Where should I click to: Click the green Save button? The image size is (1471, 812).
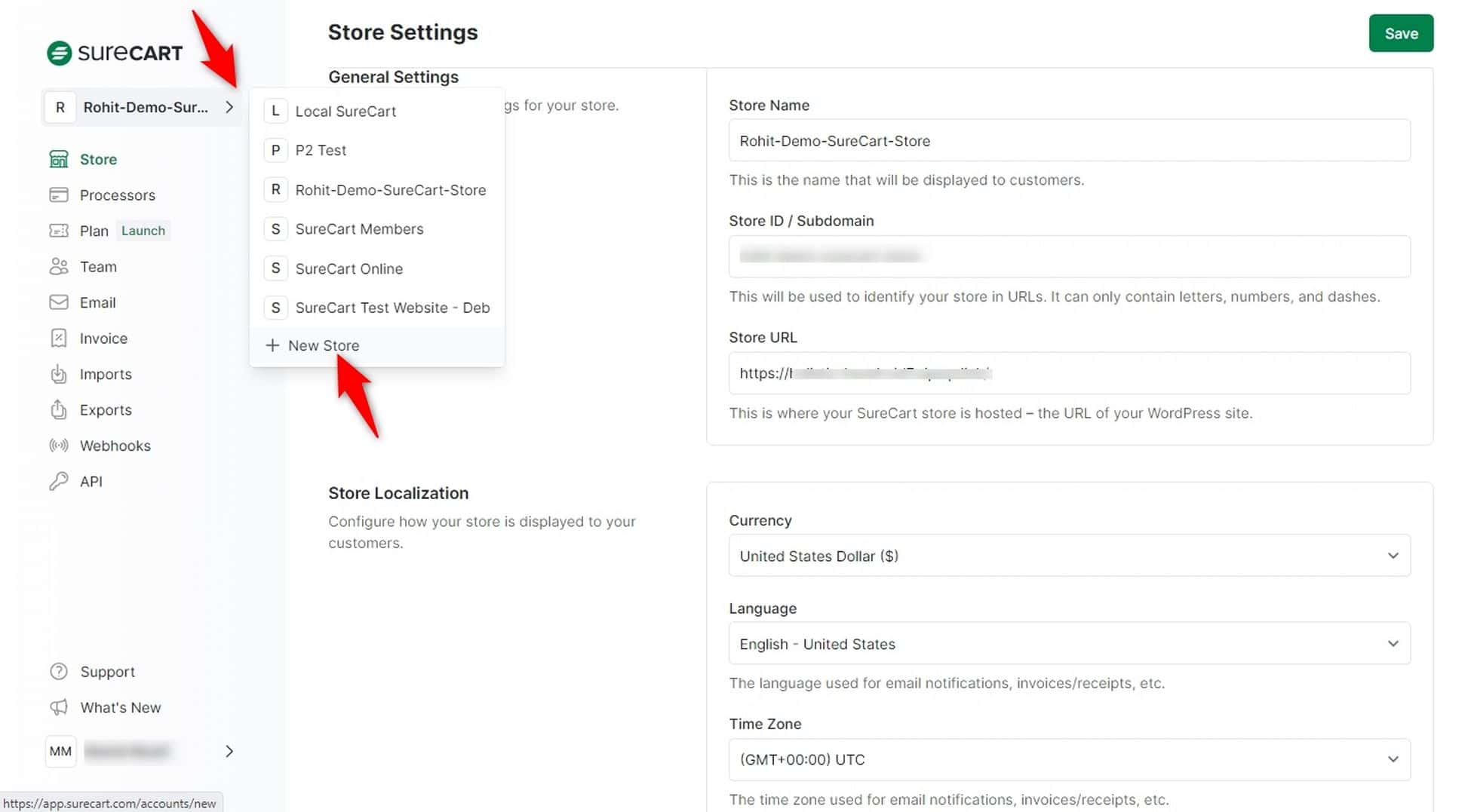click(x=1400, y=34)
